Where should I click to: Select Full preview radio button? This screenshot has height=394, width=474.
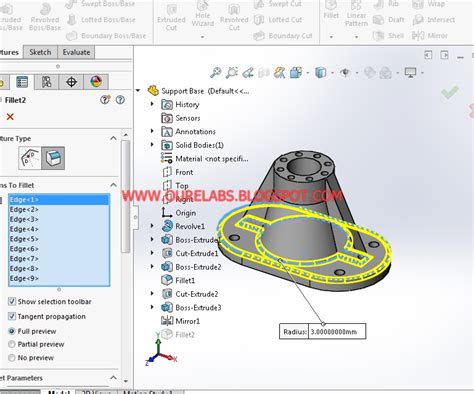12,331
